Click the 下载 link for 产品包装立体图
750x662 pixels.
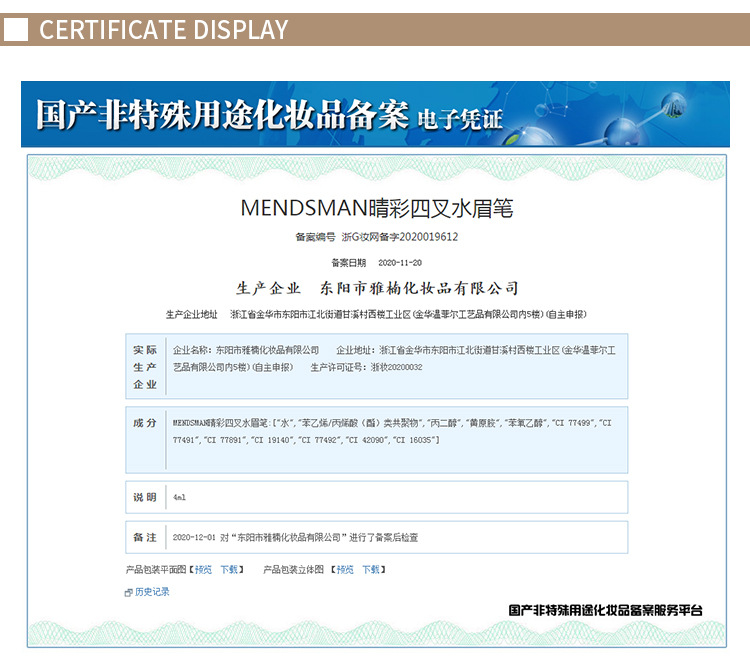(x=371, y=569)
